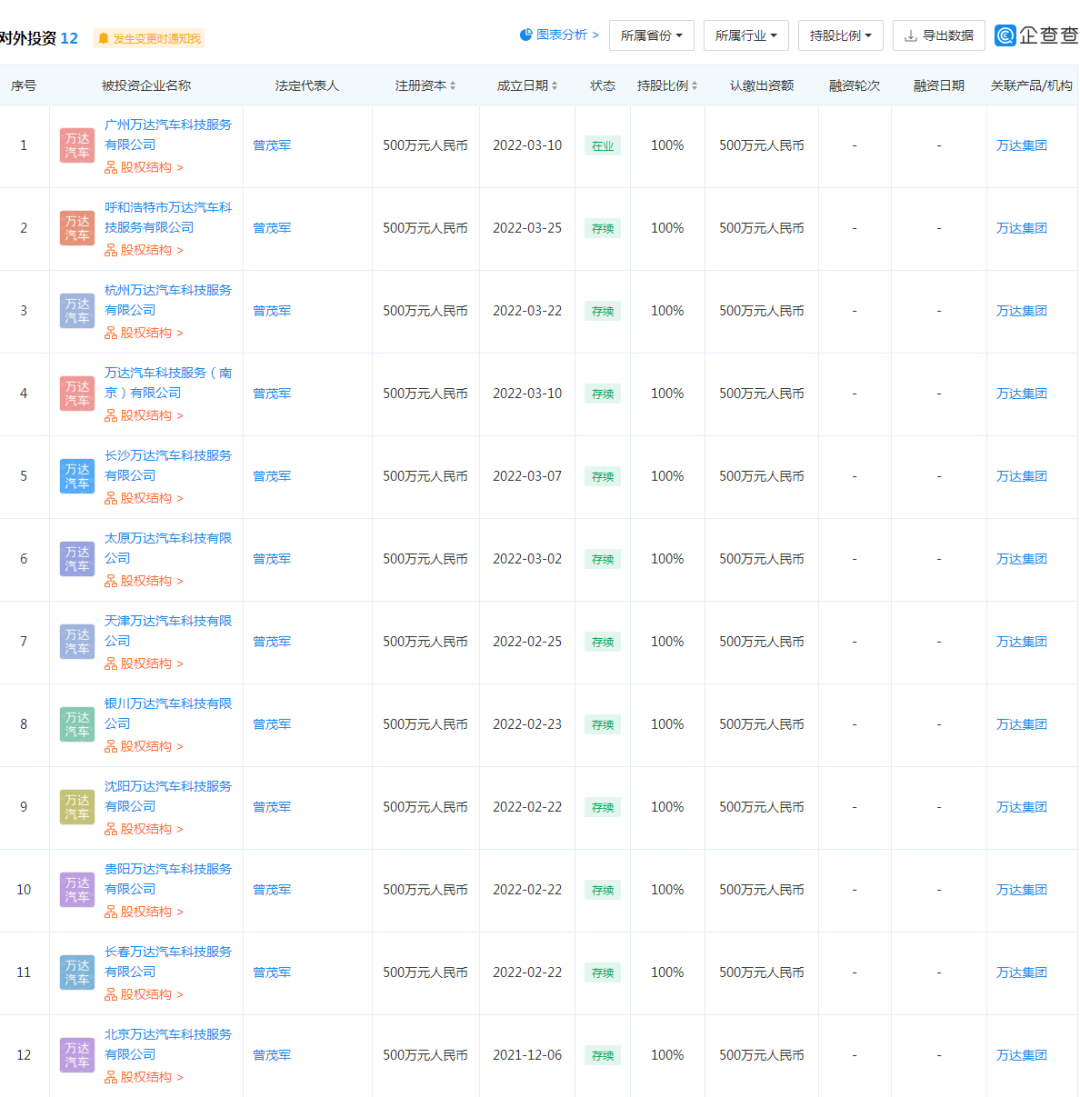
Task: Open 广州万达汽车科技服务有限公司 company link
Action: point(168,134)
